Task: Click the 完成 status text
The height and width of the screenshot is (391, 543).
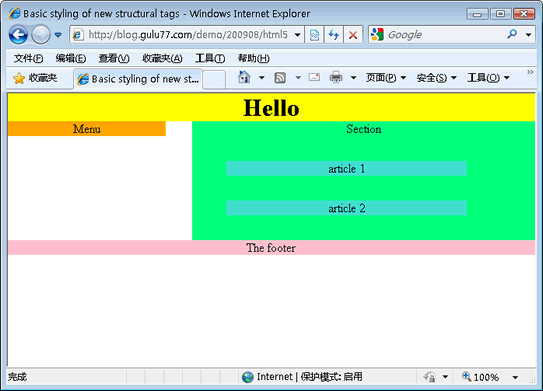Action: pyautogui.click(x=17, y=377)
